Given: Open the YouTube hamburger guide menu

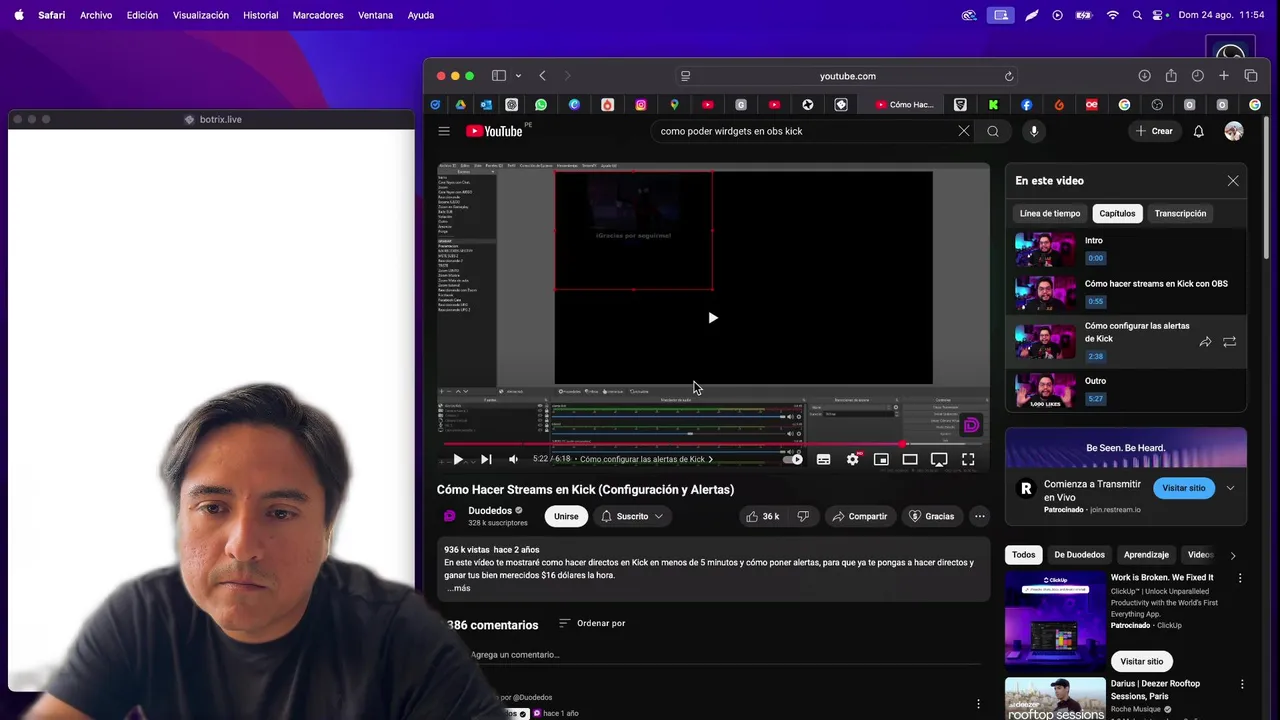Looking at the screenshot, I should coord(444,131).
